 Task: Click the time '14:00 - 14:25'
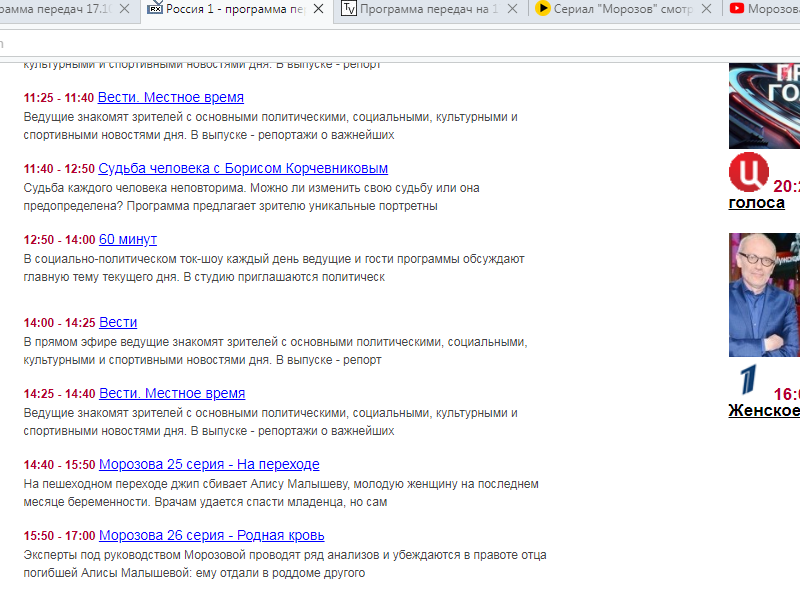(x=60, y=322)
